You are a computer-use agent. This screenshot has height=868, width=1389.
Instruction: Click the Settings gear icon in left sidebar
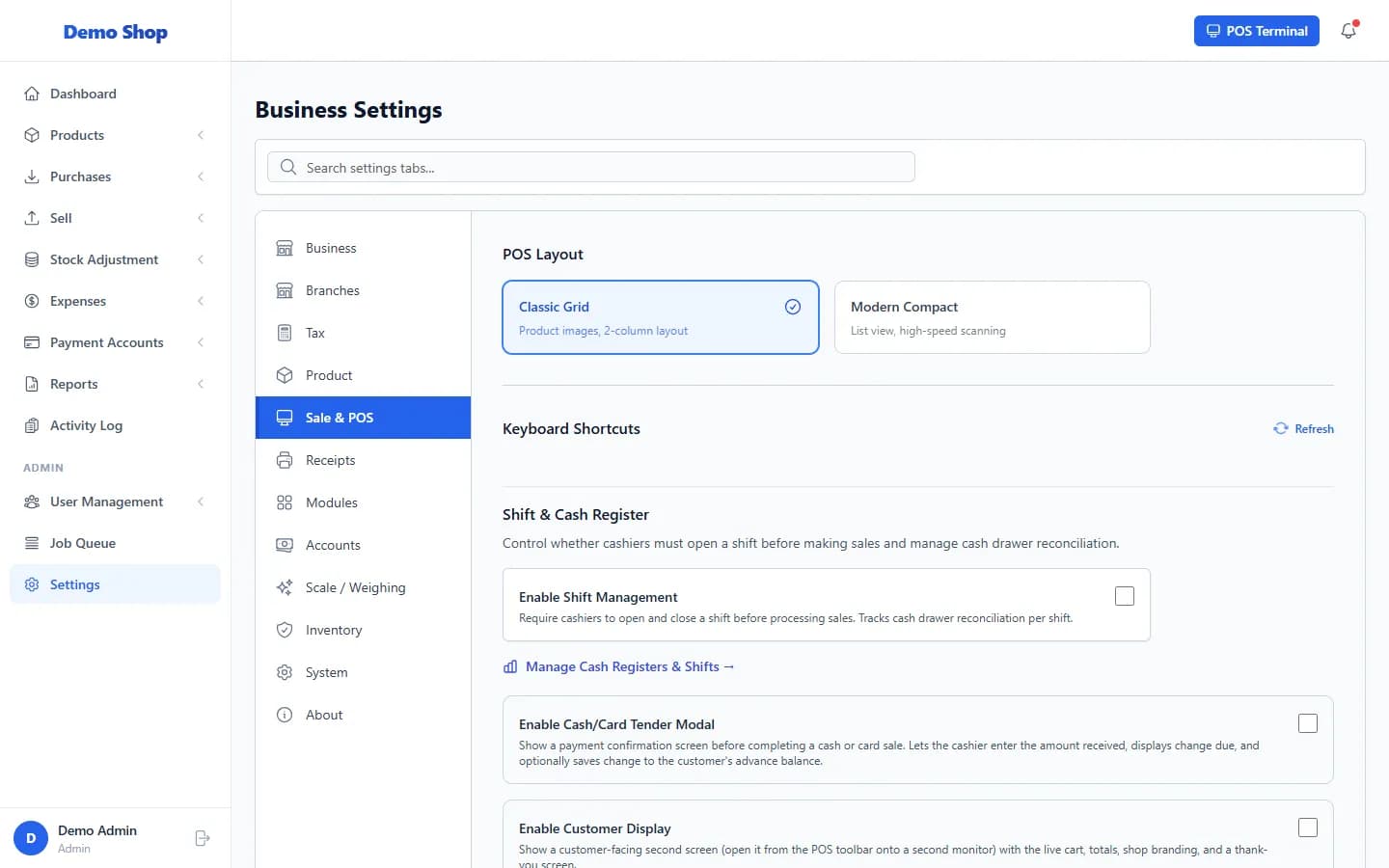pyautogui.click(x=32, y=584)
